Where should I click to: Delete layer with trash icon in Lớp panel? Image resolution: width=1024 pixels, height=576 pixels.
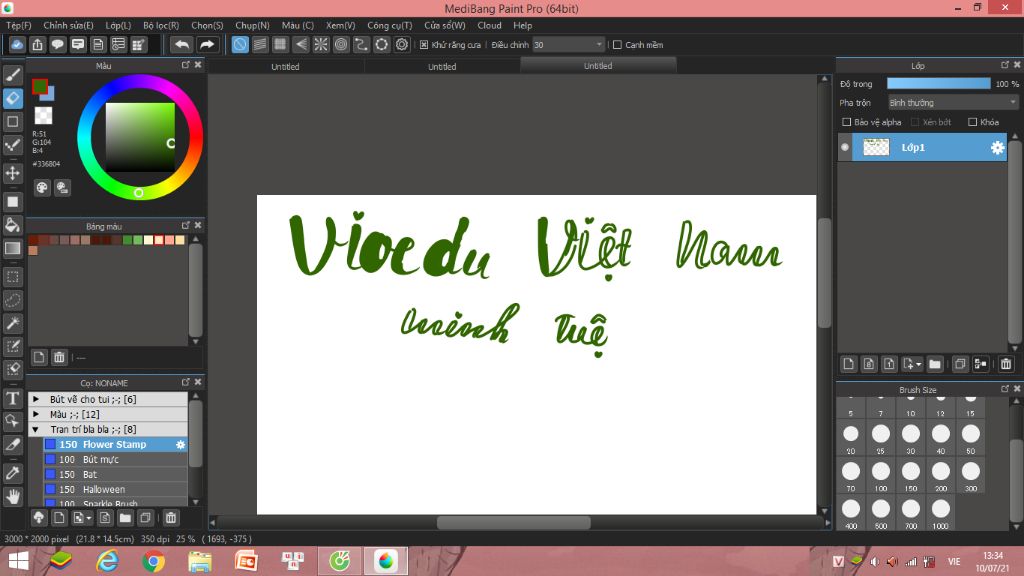(1006, 364)
